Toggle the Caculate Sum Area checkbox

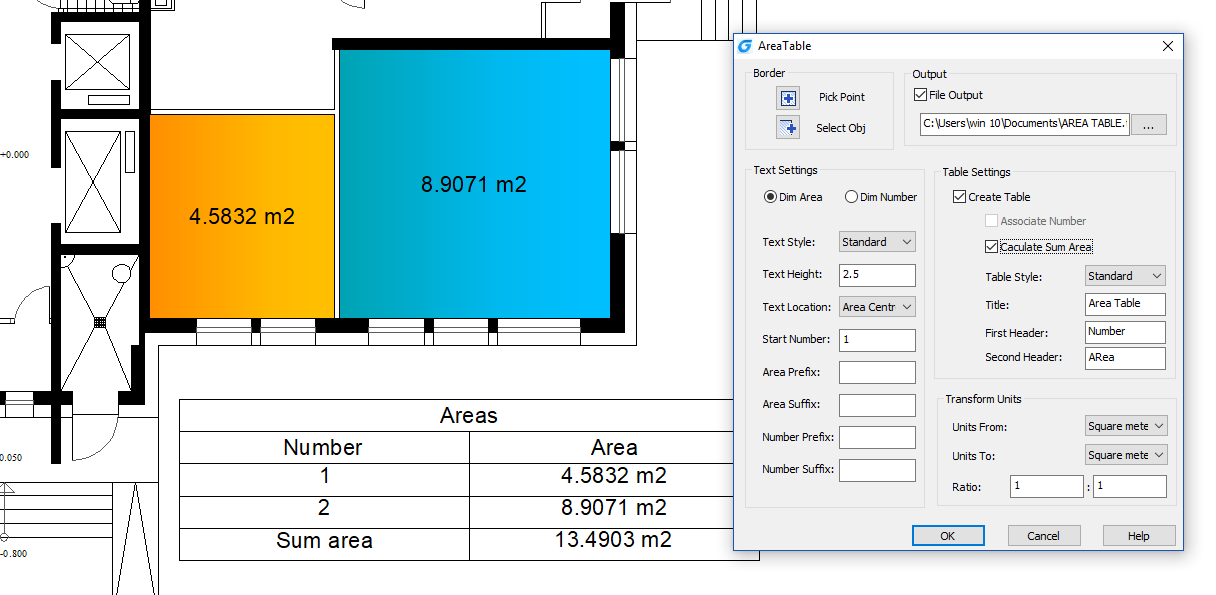(x=991, y=247)
